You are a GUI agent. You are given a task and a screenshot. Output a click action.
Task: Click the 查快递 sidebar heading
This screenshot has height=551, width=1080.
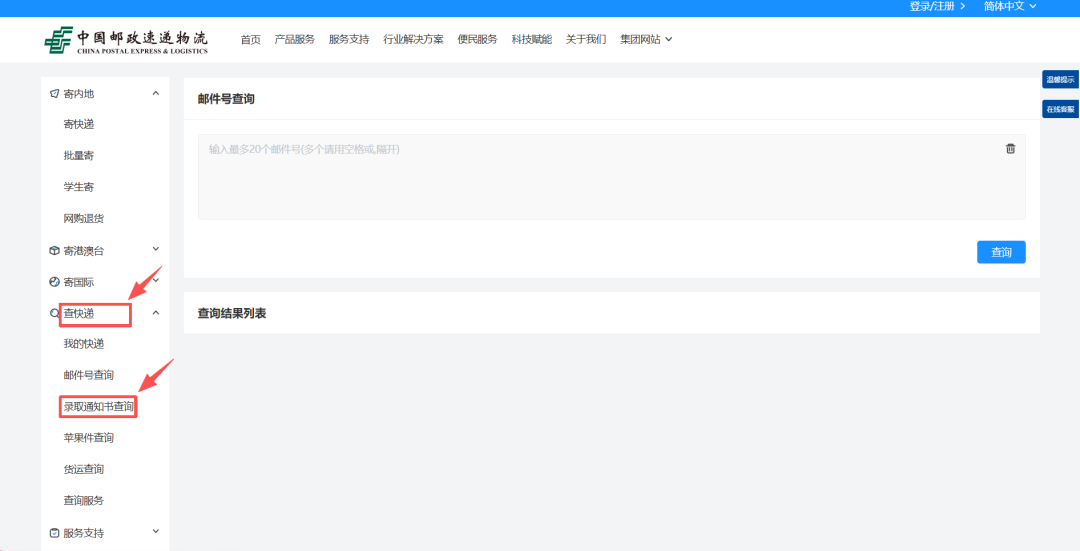(79, 313)
